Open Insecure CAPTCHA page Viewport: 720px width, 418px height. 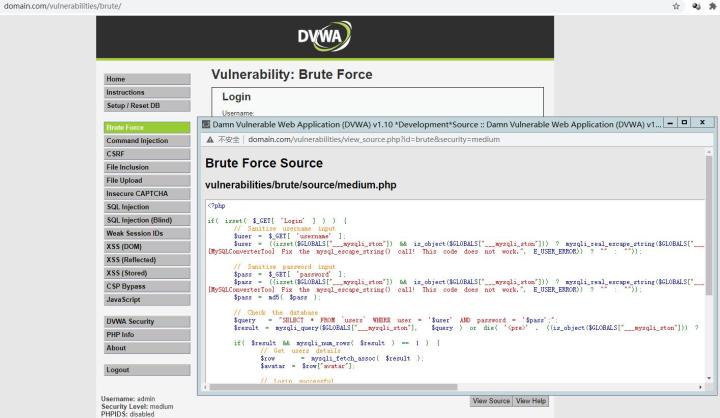click(147, 194)
